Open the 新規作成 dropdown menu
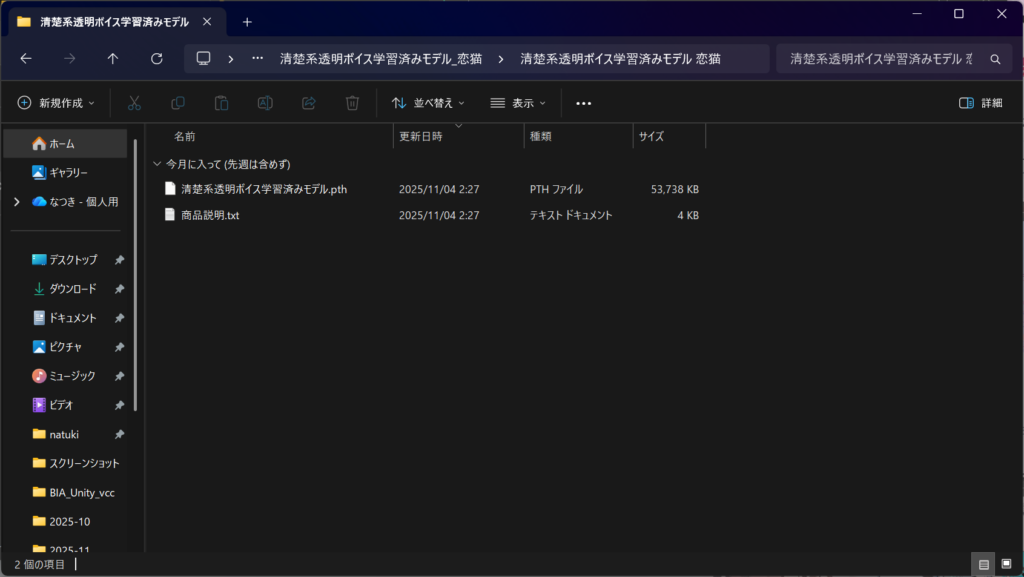Viewport: 1024px width, 577px height. click(x=56, y=103)
